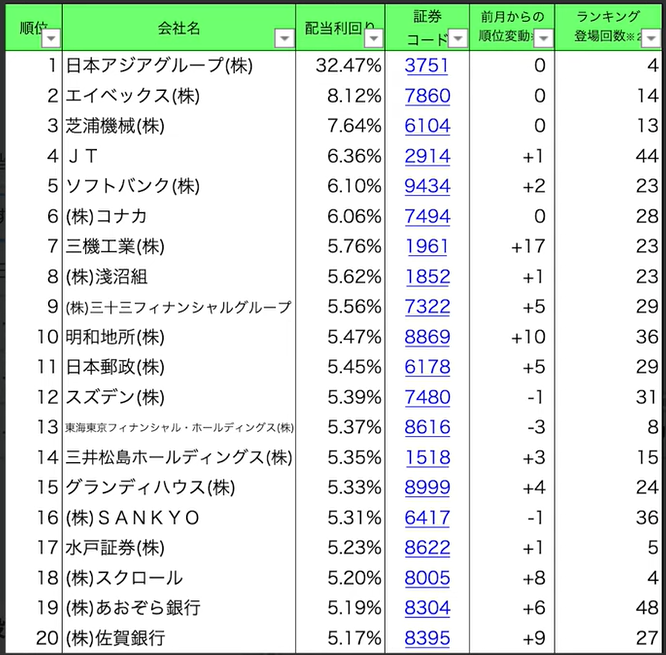
Task: Open filter dropdown for 会社名 column
Action: click(284, 38)
